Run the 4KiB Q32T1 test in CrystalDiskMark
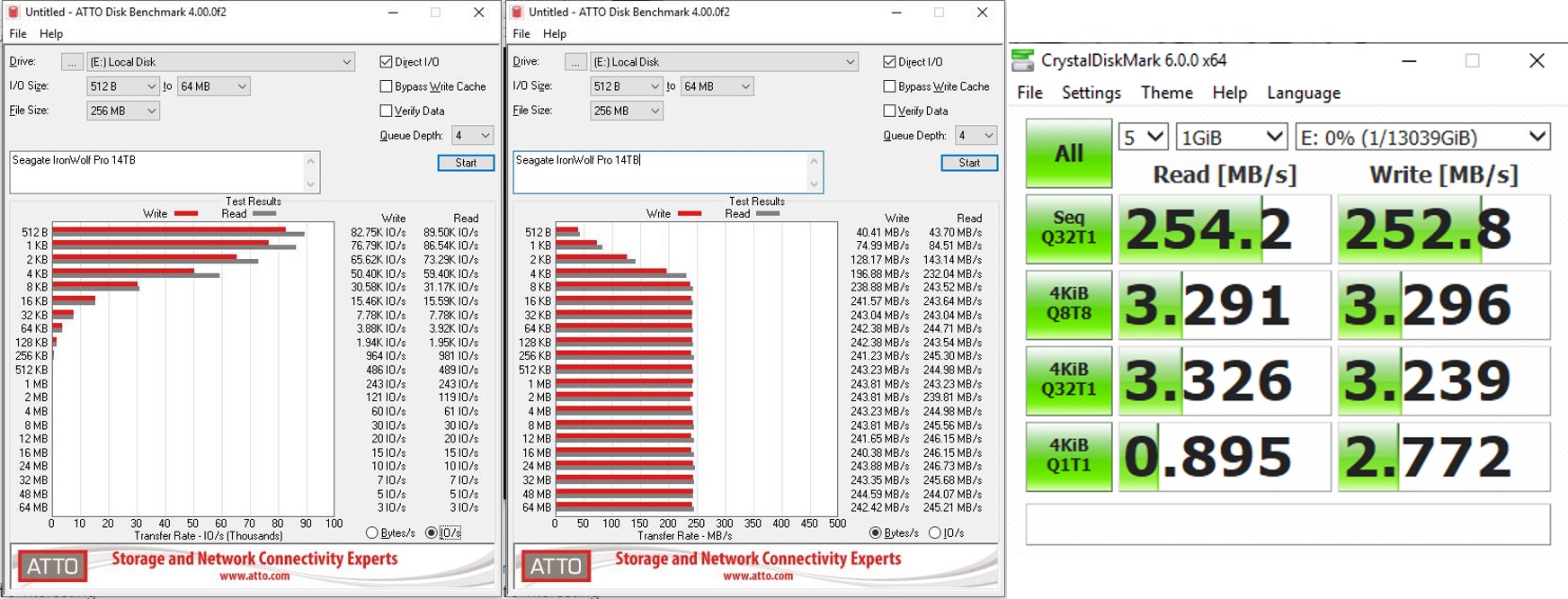 coord(1069,380)
